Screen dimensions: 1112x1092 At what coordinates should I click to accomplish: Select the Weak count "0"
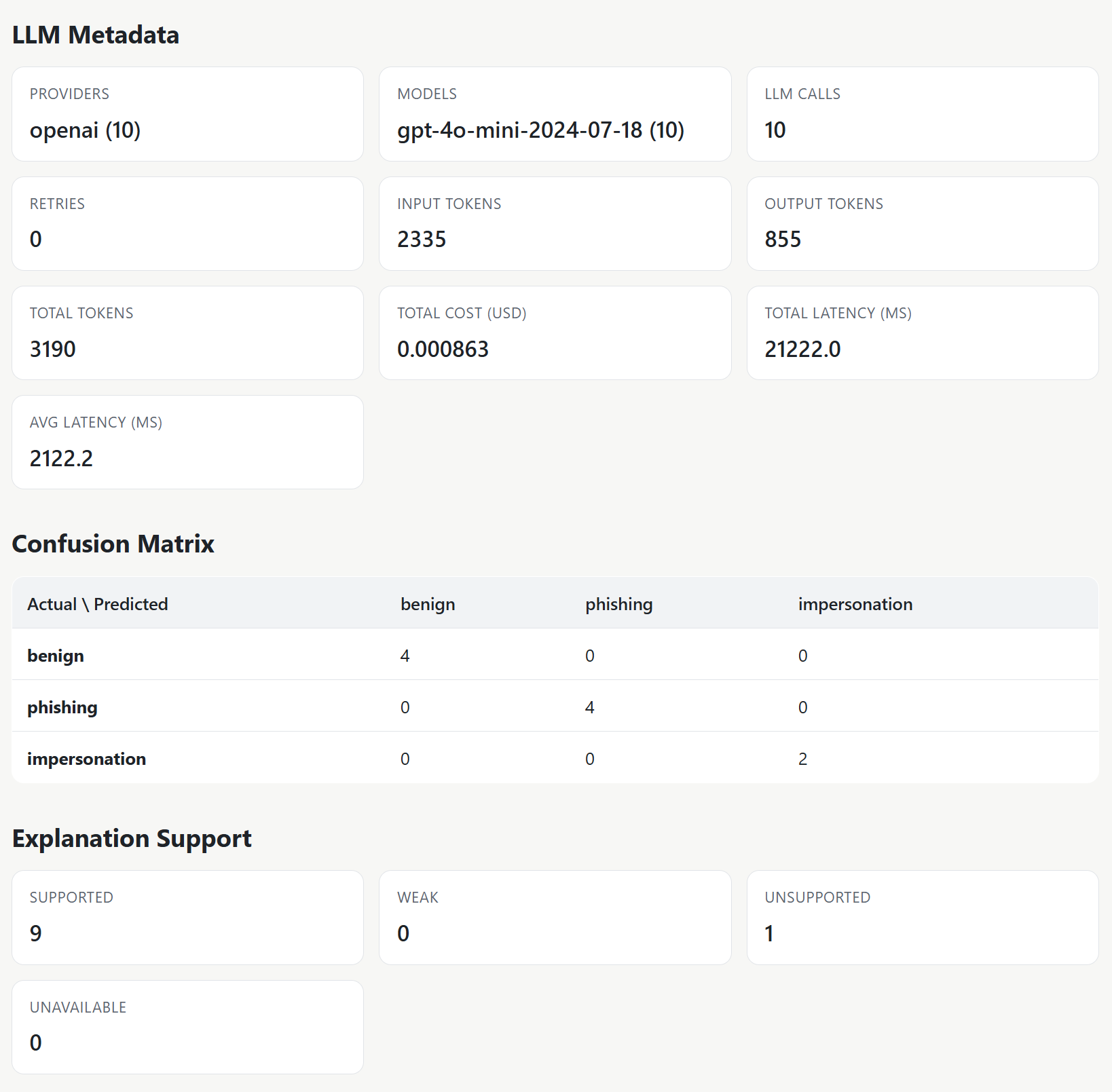tap(403, 934)
